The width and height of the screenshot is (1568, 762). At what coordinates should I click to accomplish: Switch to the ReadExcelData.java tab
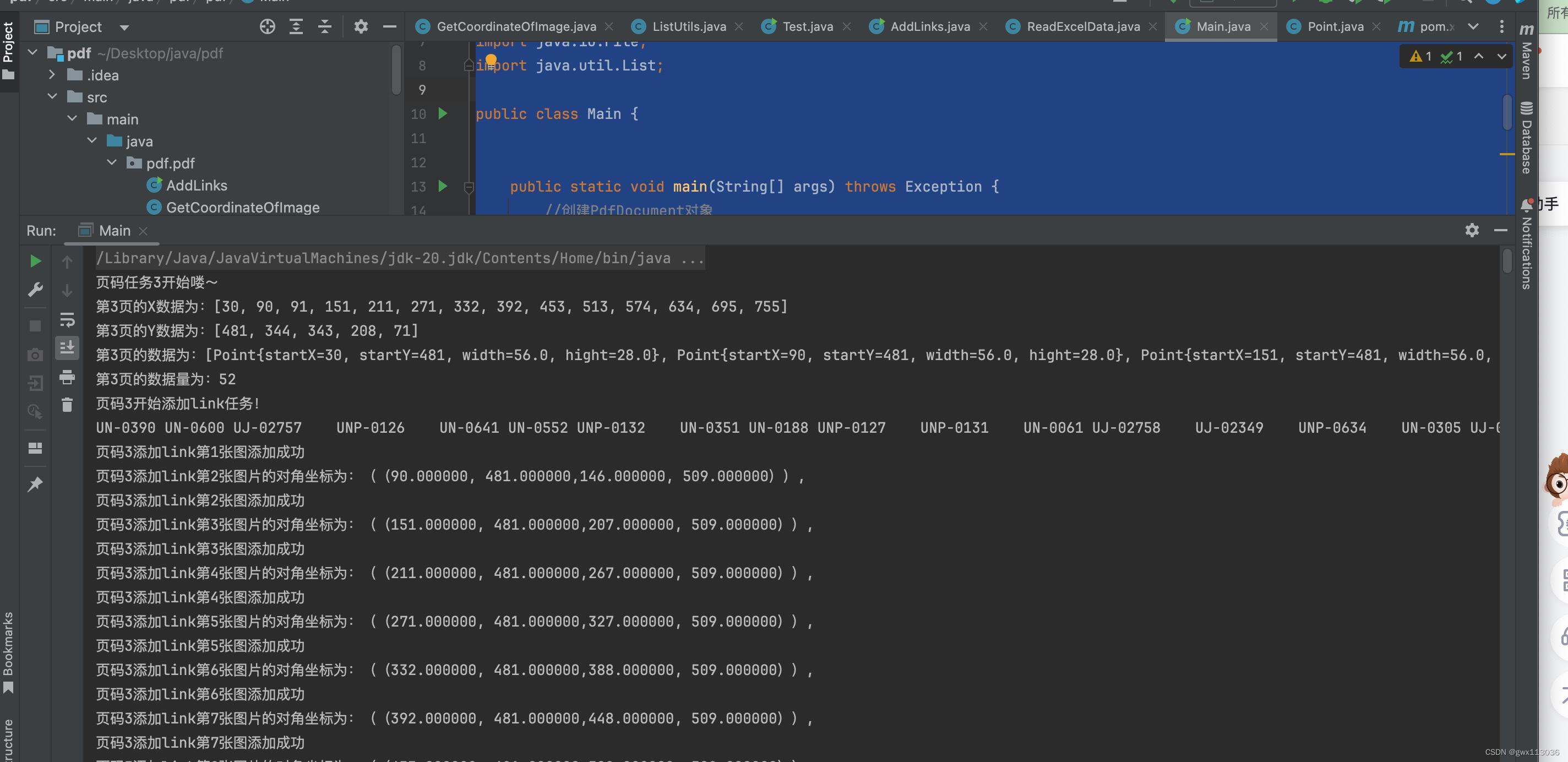click(1082, 27)
